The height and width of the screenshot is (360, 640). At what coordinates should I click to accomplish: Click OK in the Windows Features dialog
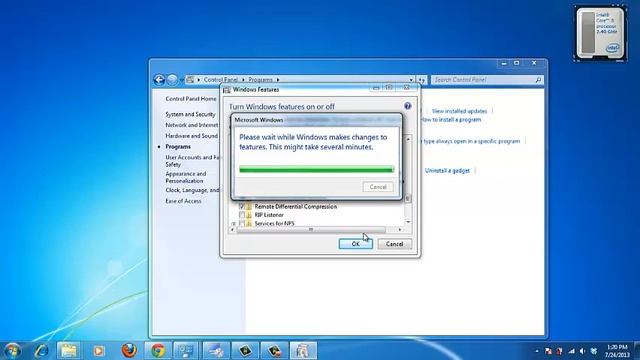coord(356,244)
